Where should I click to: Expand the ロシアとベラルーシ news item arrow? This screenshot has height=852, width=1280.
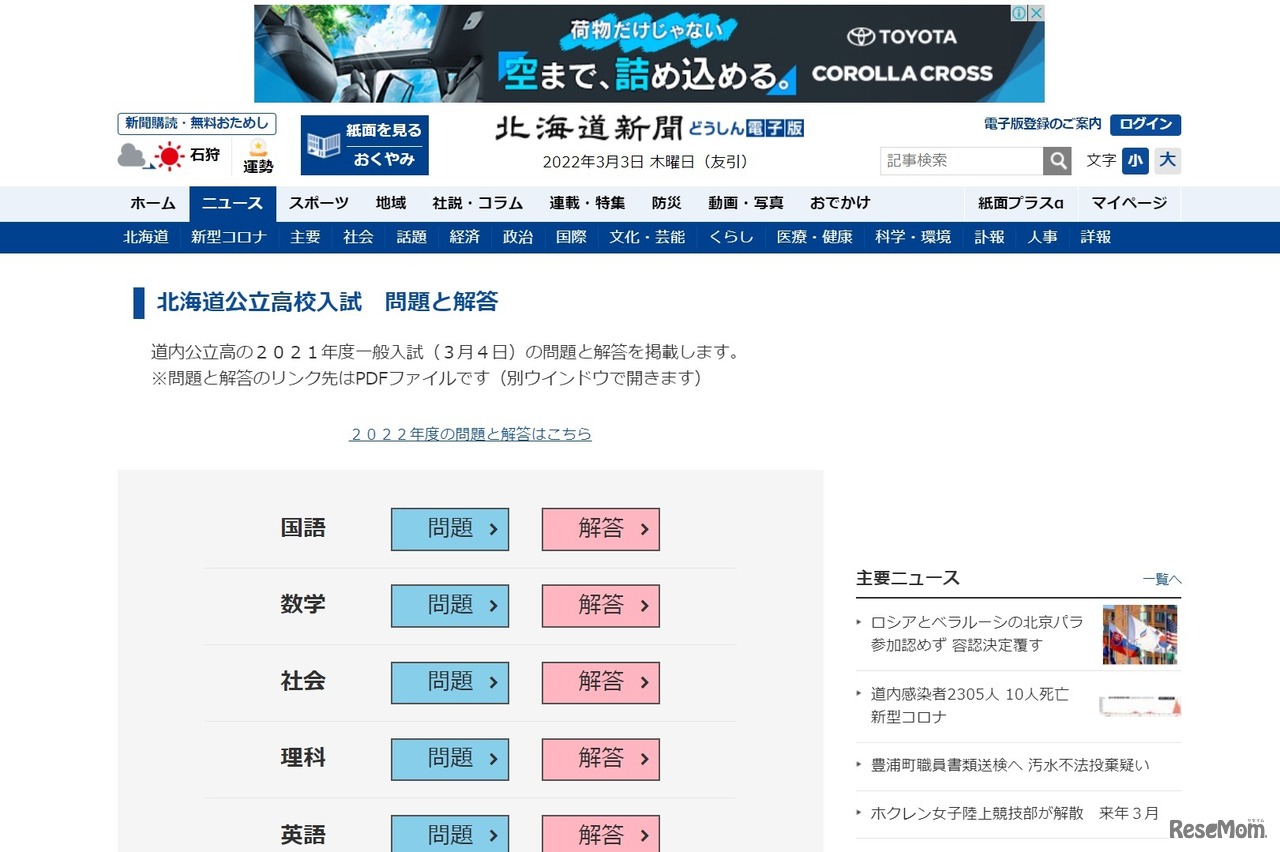858,622
